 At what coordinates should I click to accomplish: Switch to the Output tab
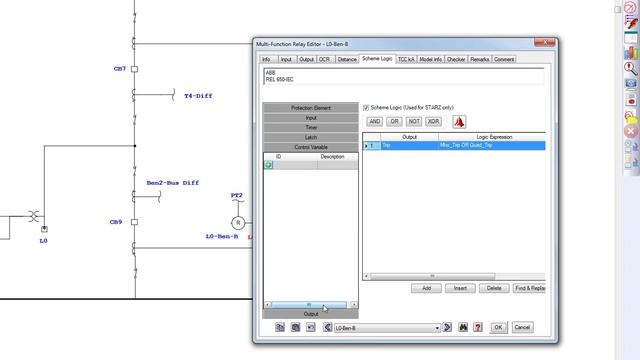(x=306, y=59)
